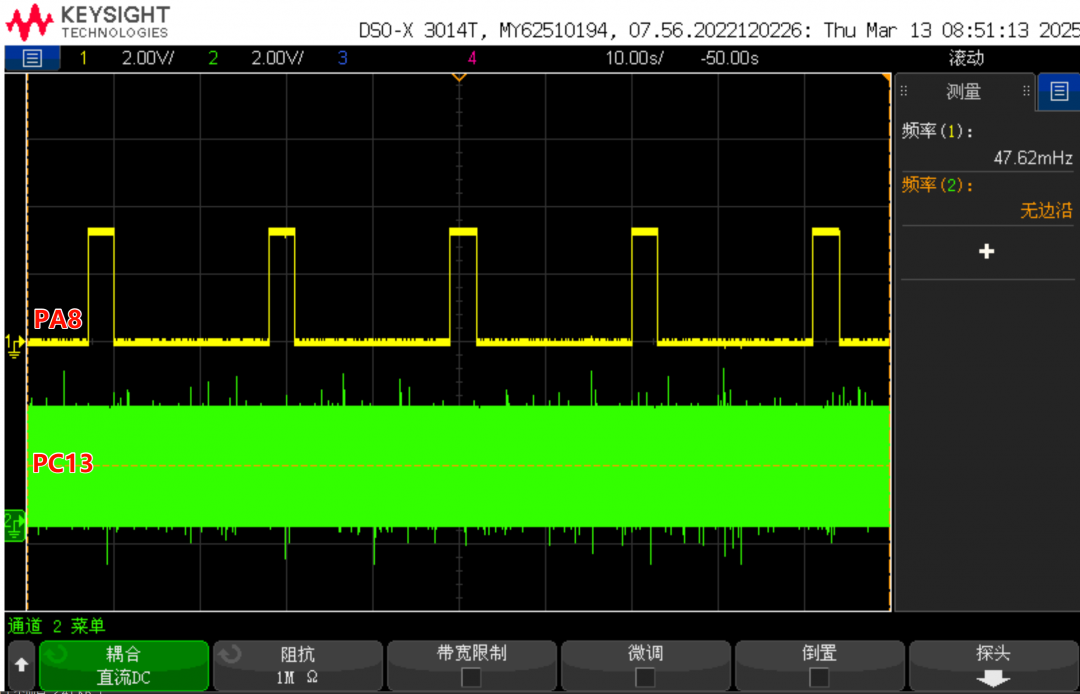Enable the 微调 fine adjustment checkbox

tap(645, 677)
